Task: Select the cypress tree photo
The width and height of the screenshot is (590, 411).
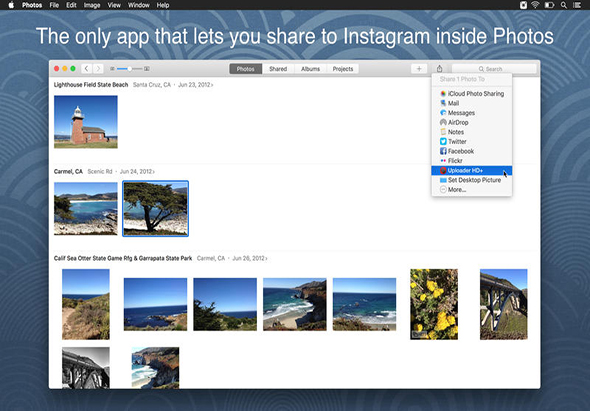Action: [155, 209]
